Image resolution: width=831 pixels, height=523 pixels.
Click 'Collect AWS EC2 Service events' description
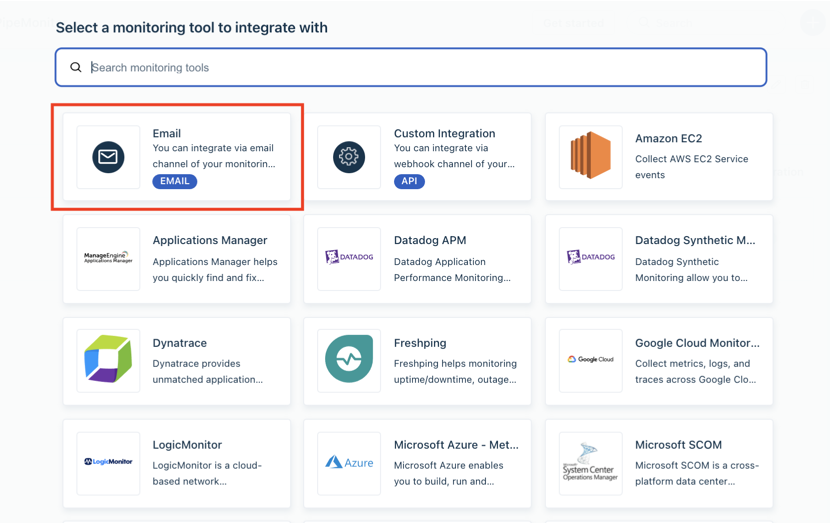(692, 167)
